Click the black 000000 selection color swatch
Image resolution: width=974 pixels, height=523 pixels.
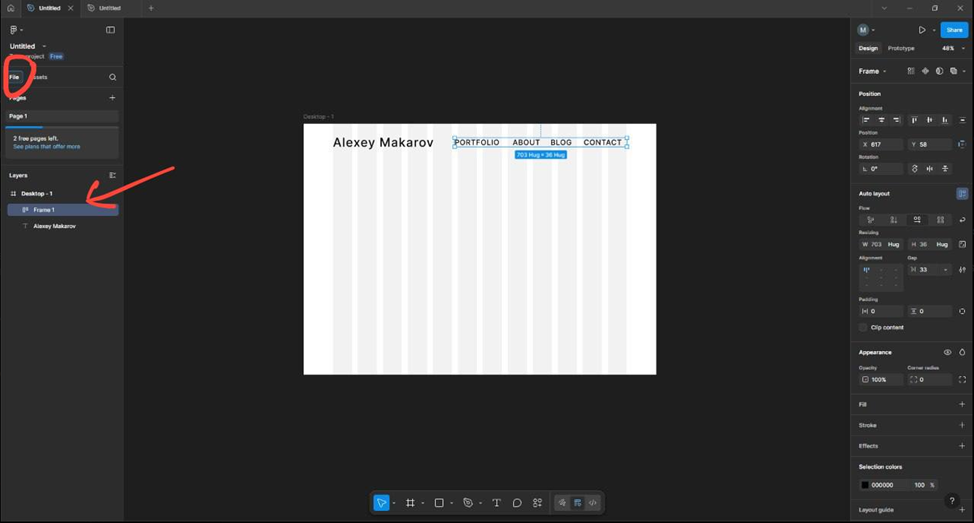pyautogui.click(x=866, y=485)
